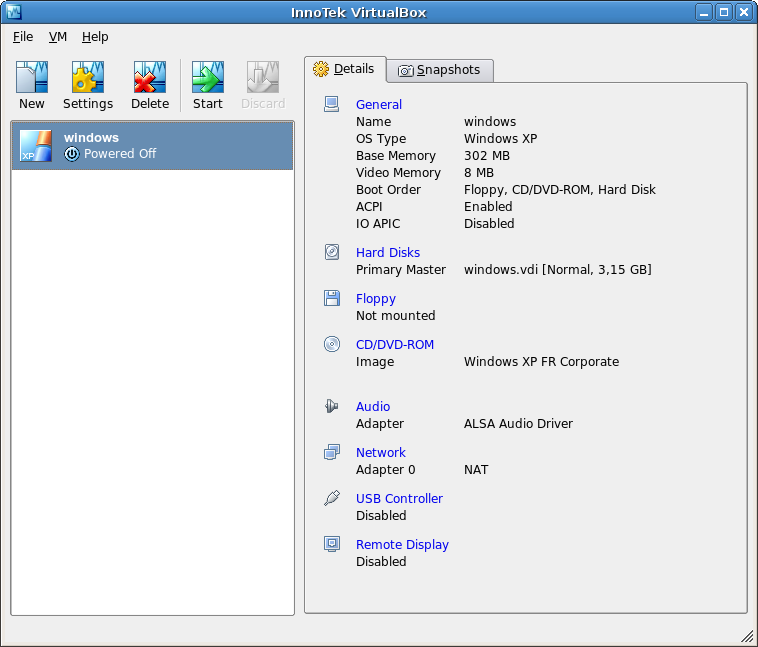Click the General section computer icon
Screen dimensions: 758x647
(332, 104)
